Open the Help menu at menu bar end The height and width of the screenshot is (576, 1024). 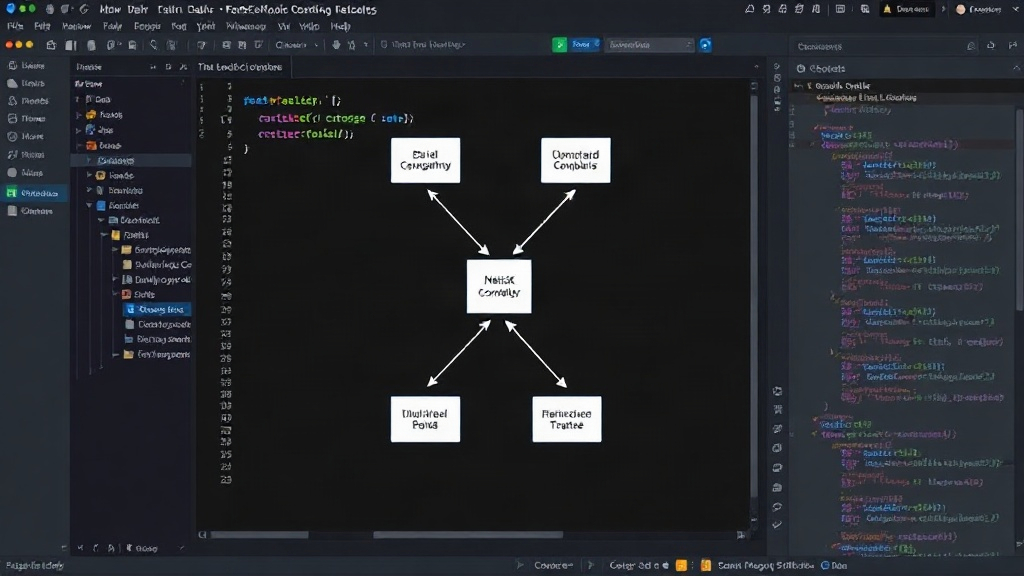click(x=340, y=26)
